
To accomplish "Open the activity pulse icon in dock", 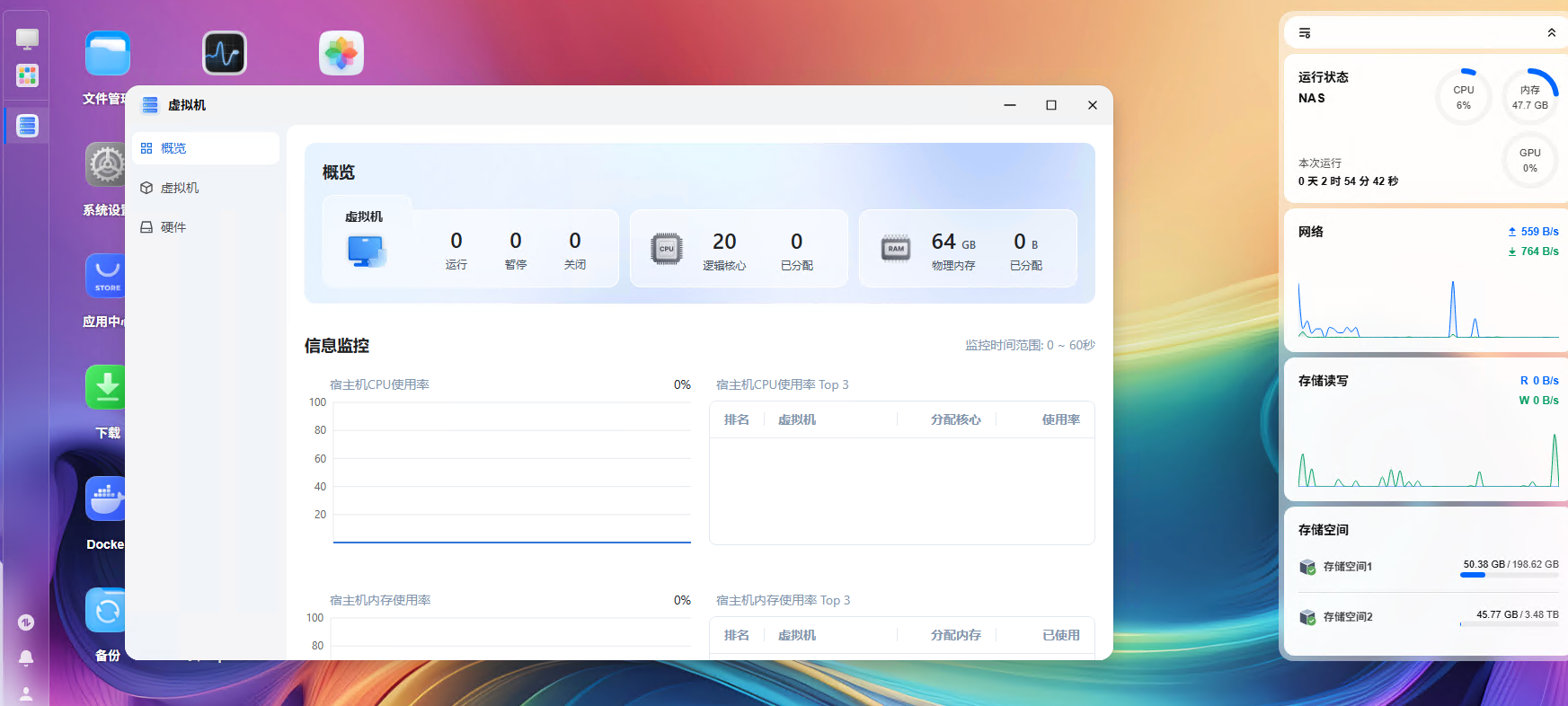I will pos(26,622).
